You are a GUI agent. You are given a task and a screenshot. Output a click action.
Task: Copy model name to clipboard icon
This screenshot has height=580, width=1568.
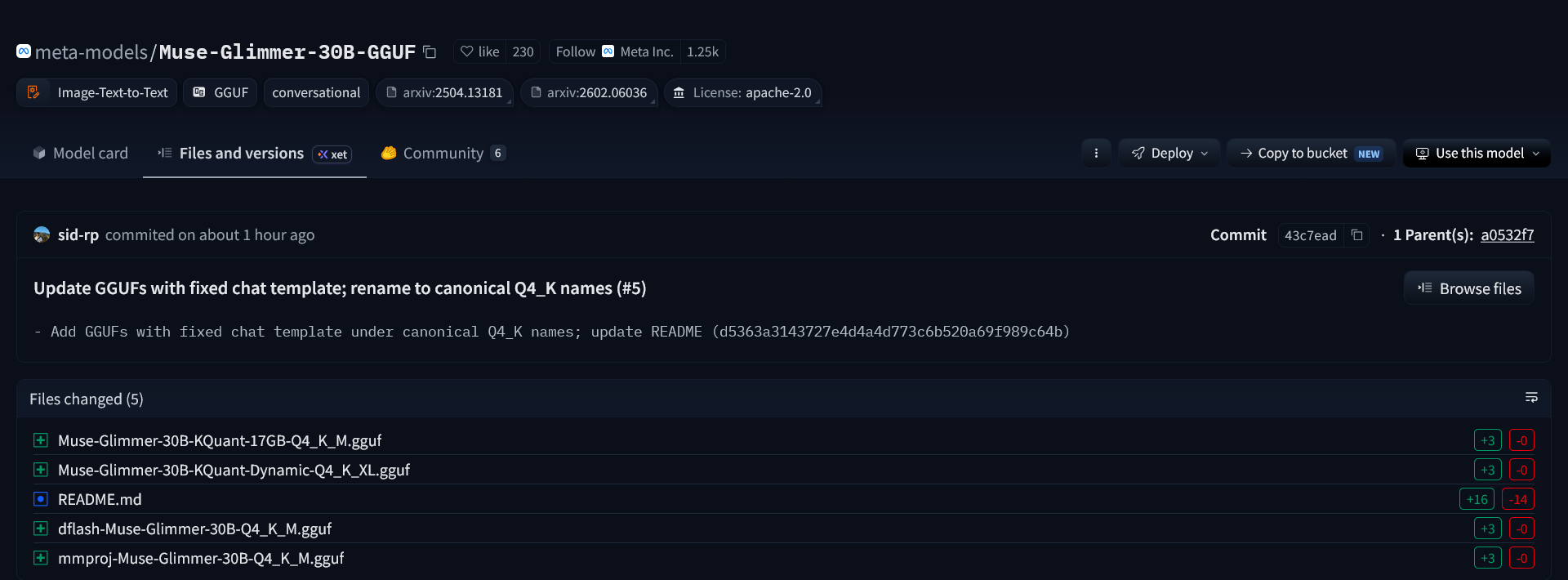point(430,52)
